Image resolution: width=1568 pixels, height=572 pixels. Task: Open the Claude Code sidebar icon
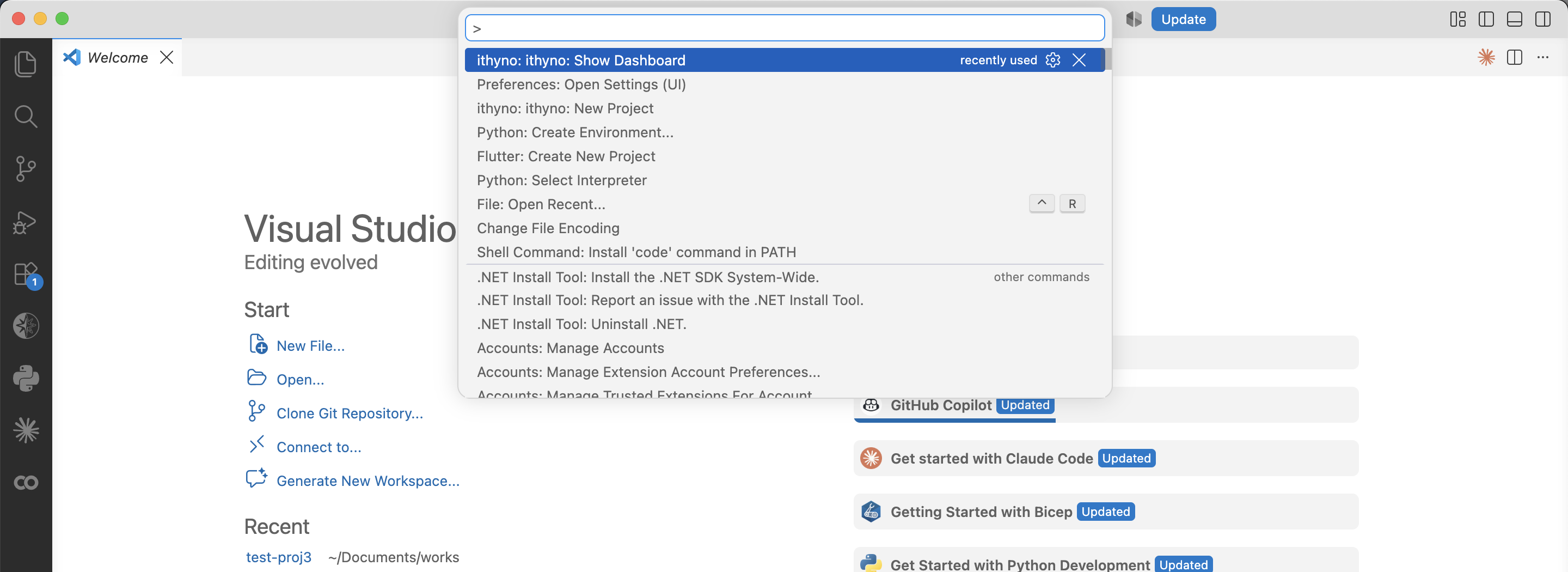click(26, 430)
